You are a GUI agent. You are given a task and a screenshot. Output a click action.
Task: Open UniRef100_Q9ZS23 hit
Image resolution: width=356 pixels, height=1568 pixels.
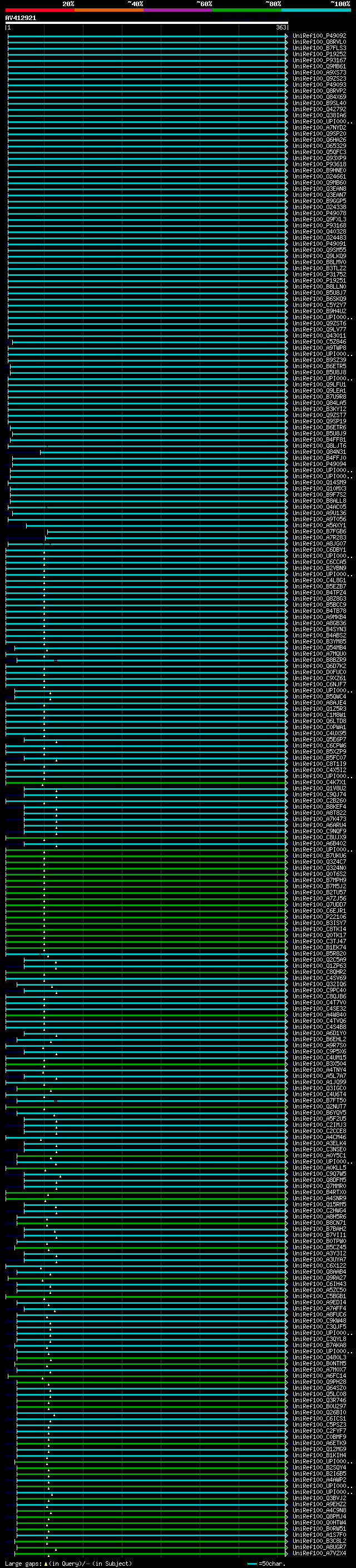point(319,78)
